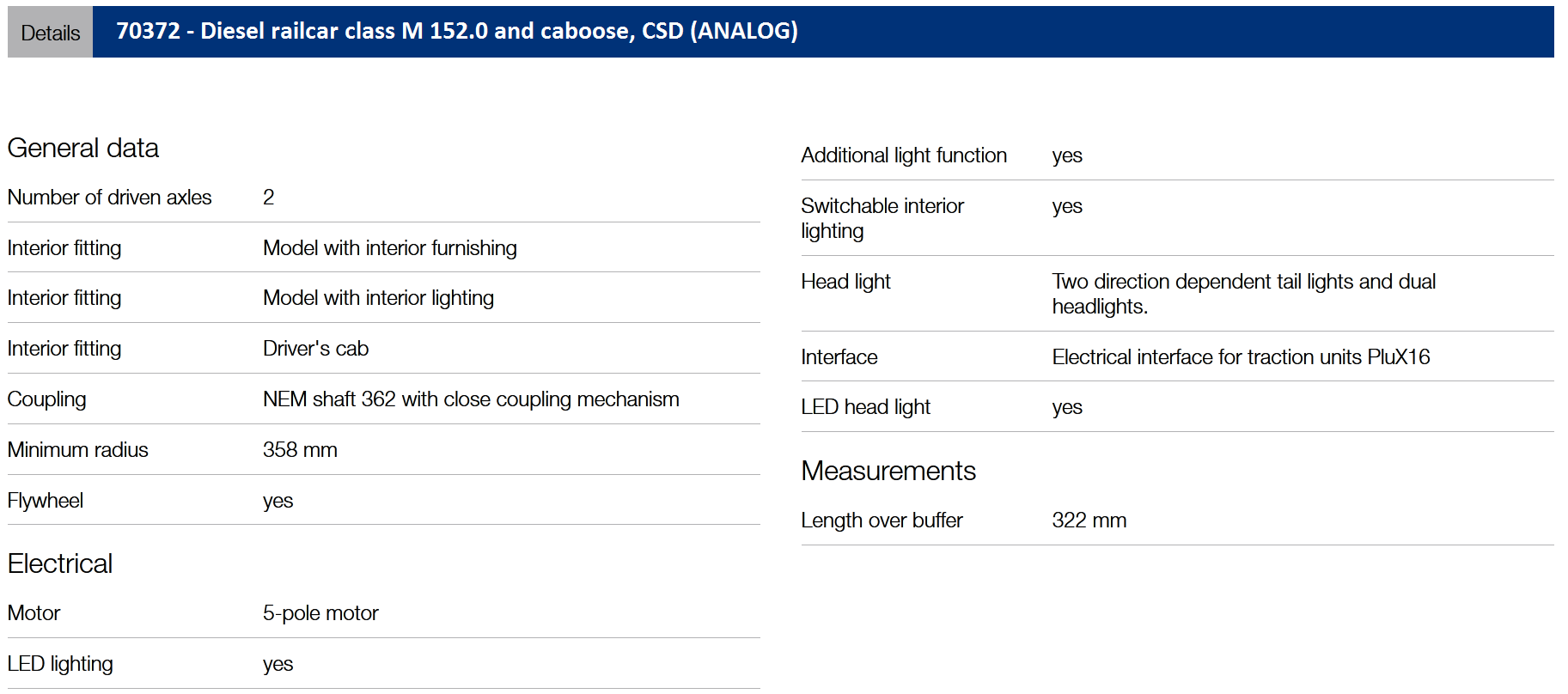
Task: Click the LED lighting label
Action: click(x=60, y=664)
